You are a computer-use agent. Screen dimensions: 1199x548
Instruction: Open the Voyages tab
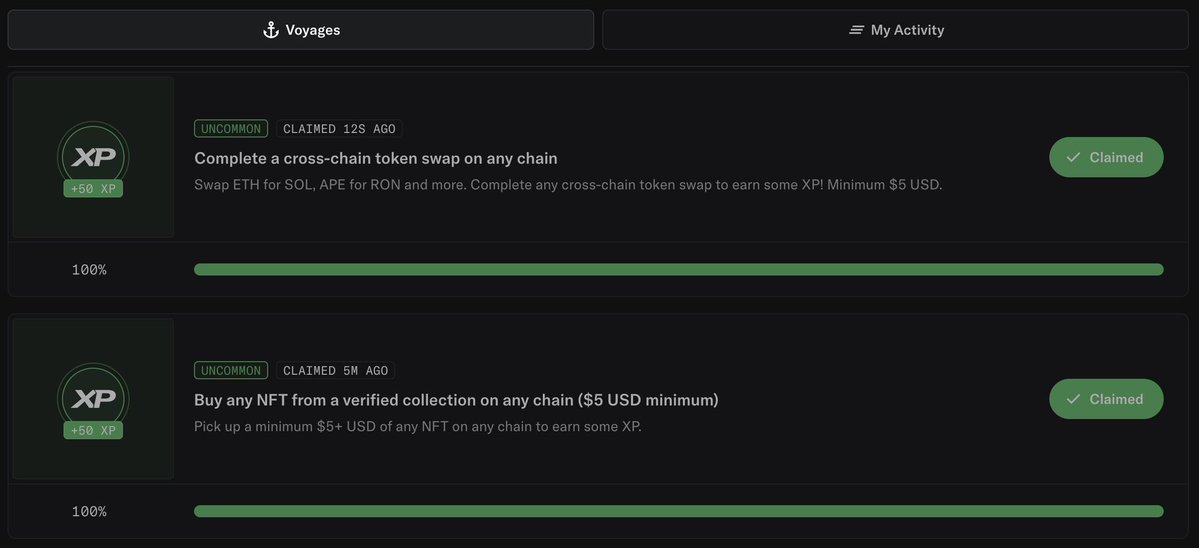301,30
